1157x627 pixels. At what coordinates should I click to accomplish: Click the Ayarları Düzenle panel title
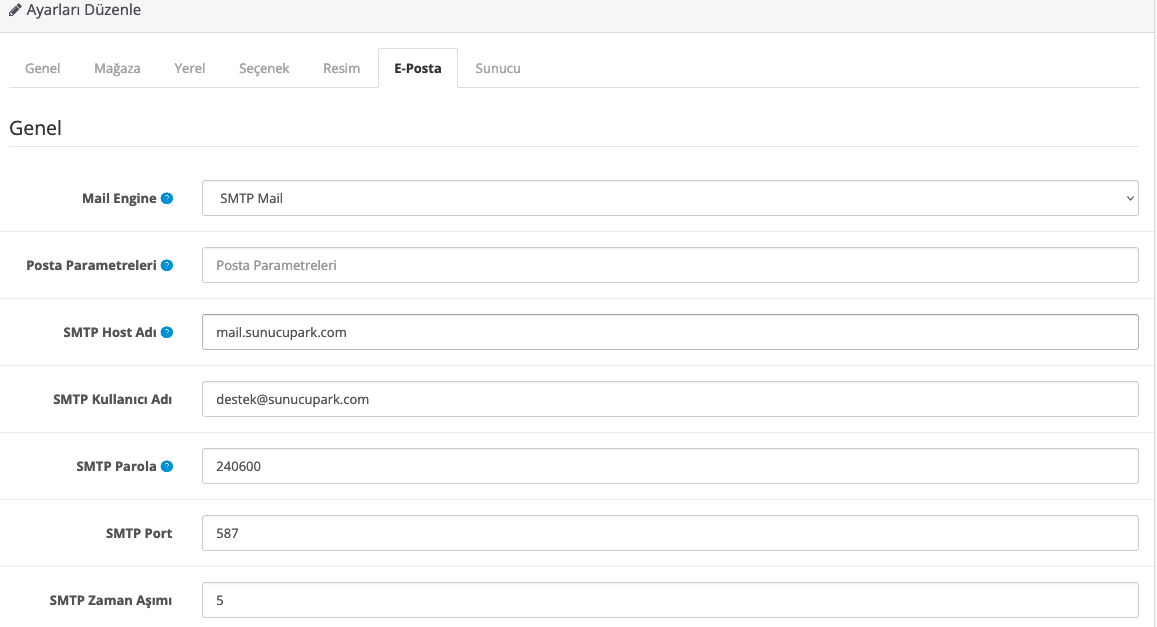[83, 10]
